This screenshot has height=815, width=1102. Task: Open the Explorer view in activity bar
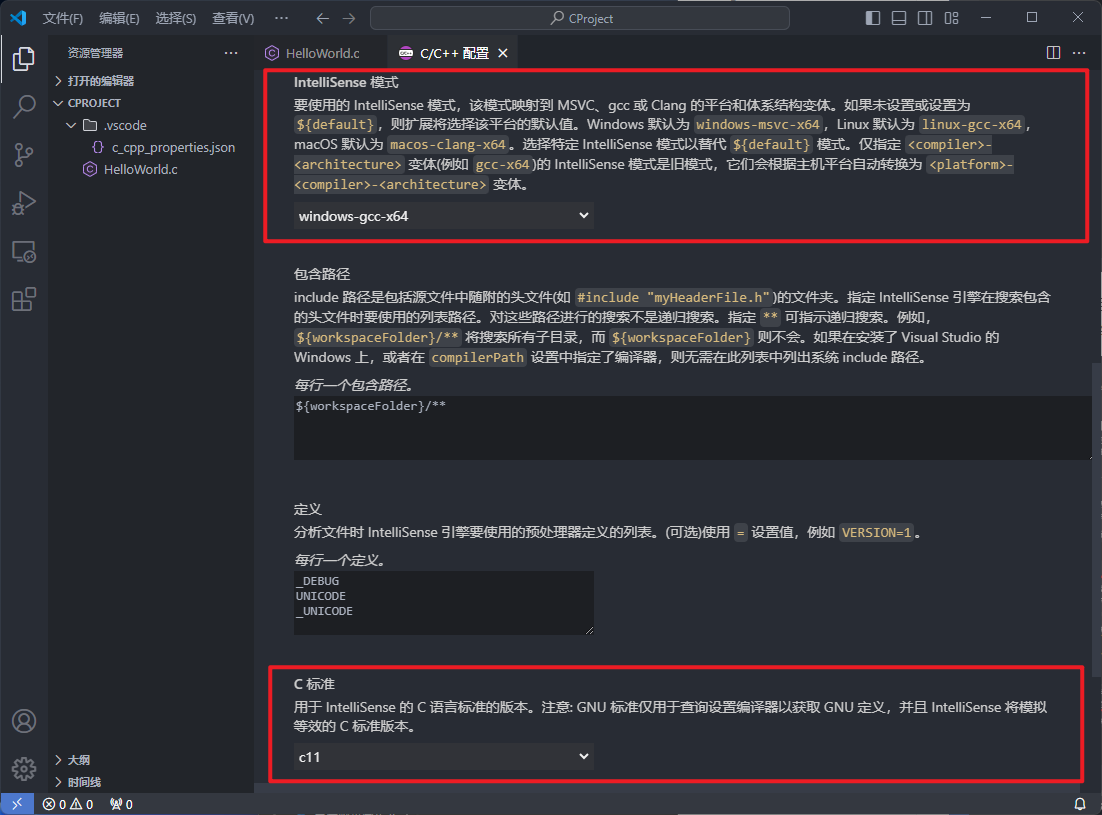pyautogui.click(x=24, y=59)
